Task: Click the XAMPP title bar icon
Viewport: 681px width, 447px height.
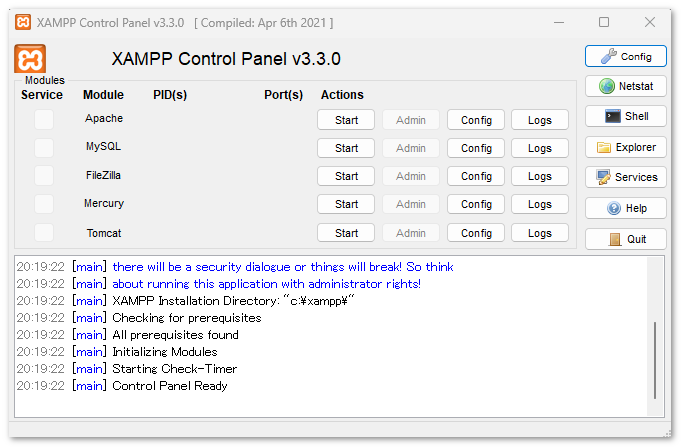Action: click(x=23, y=22)
